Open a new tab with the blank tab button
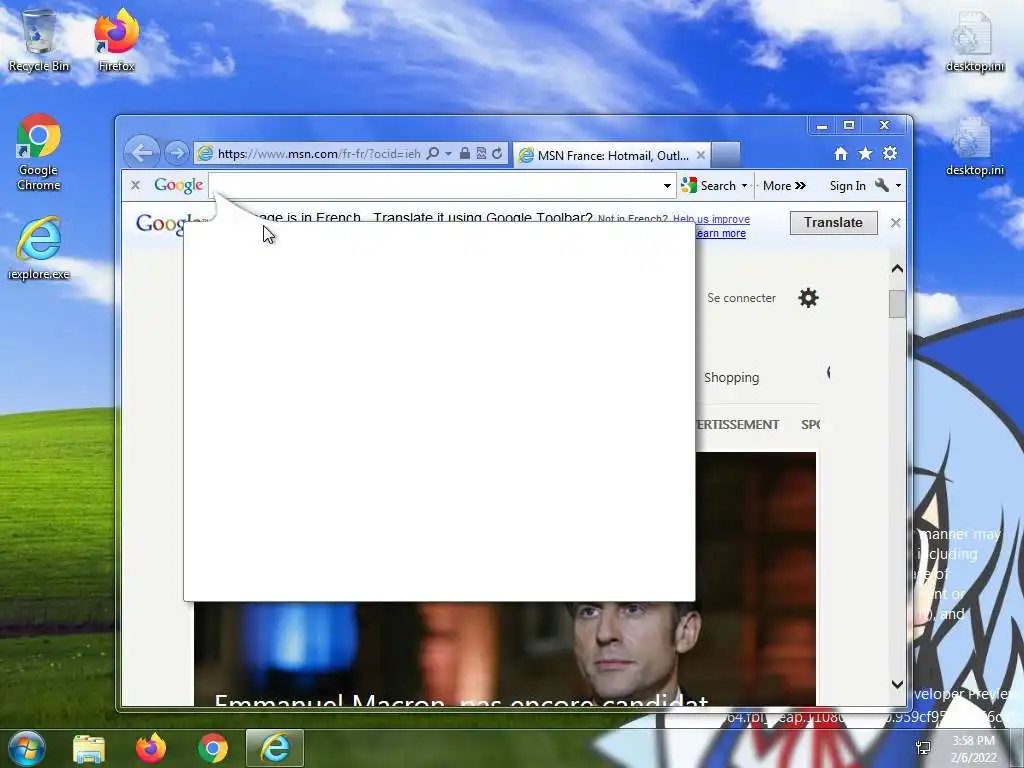 point(726,155)
